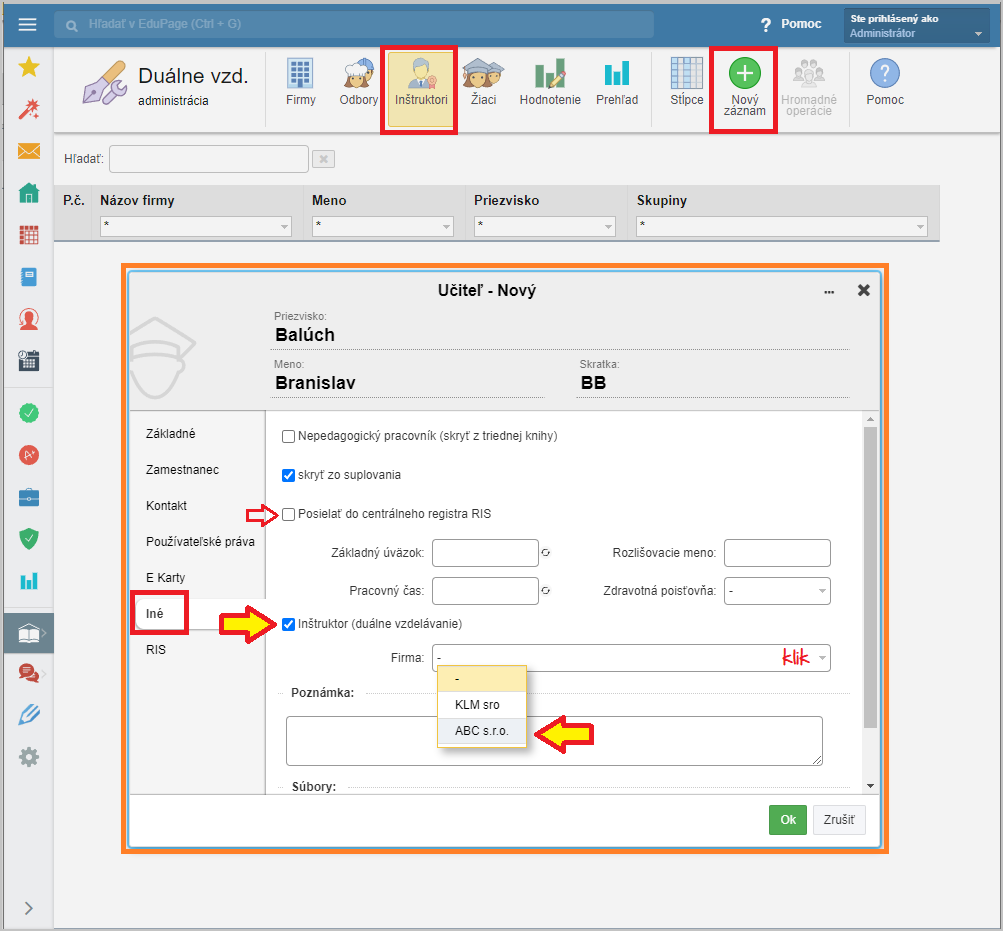
Task: Focus the EduPage global search field
Action: tap(354, 24)
